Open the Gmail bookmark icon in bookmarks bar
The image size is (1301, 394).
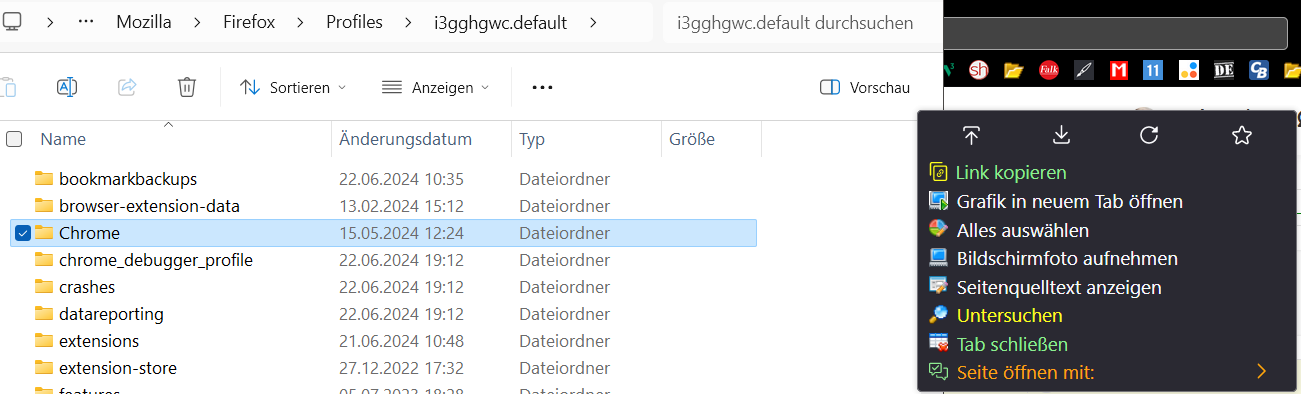(x=1119, y=70)
